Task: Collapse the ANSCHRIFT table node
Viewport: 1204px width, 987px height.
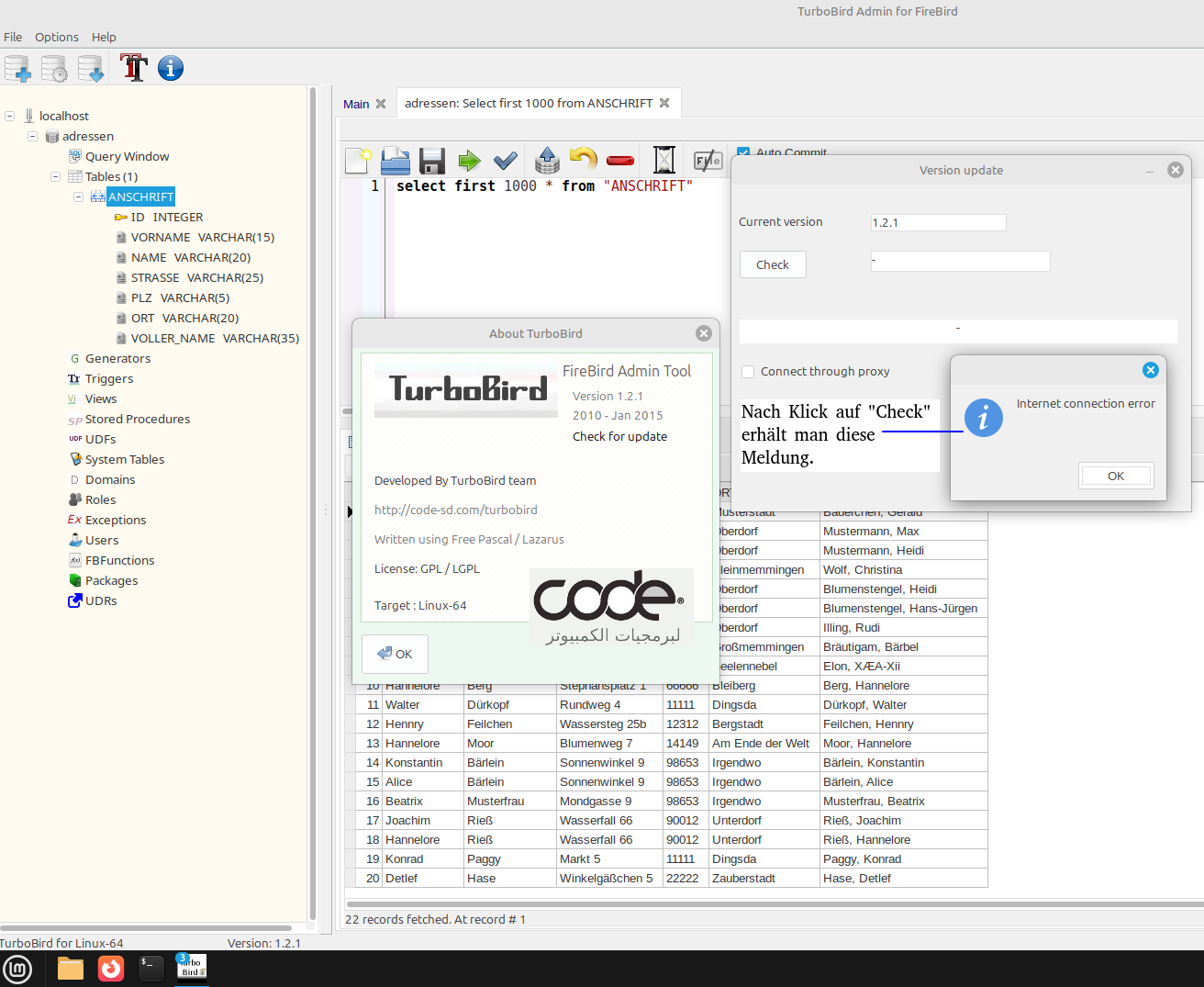Action: 78,197
